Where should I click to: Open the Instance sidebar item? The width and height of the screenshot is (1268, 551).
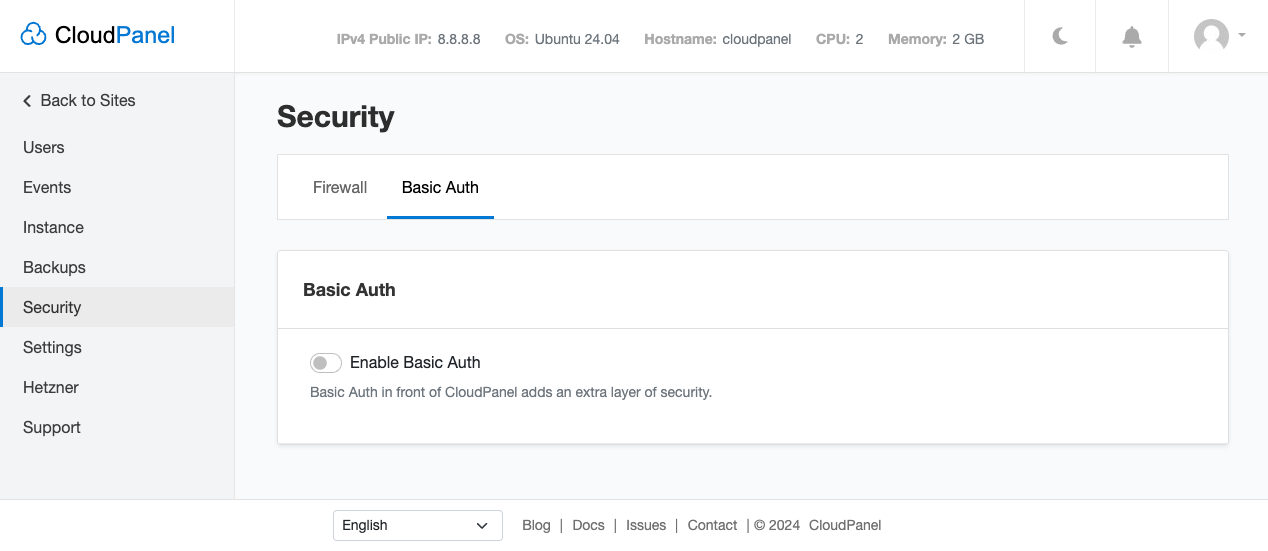(54, 228)
